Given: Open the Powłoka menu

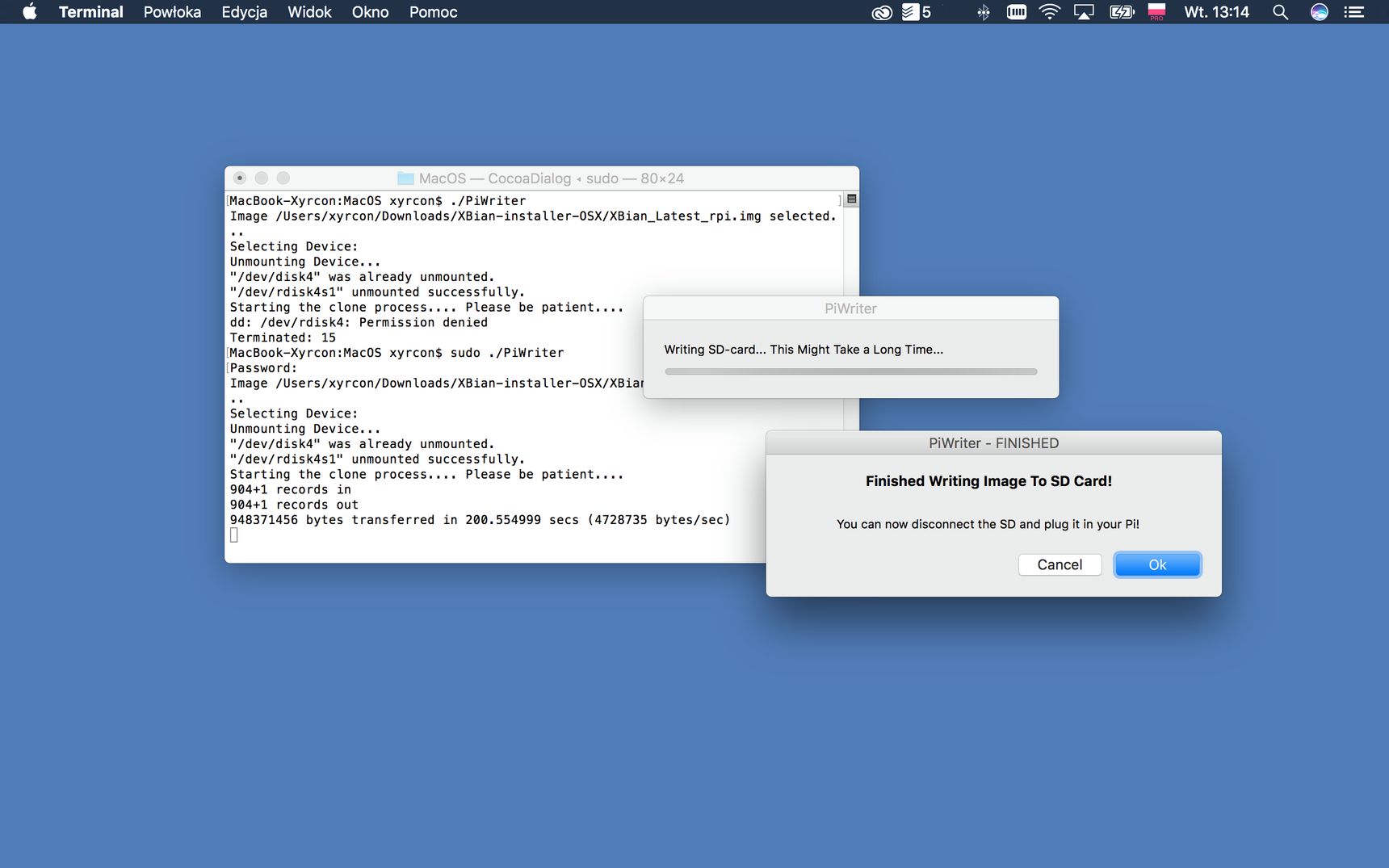Looking at the screenshot, I should point(172,12).
